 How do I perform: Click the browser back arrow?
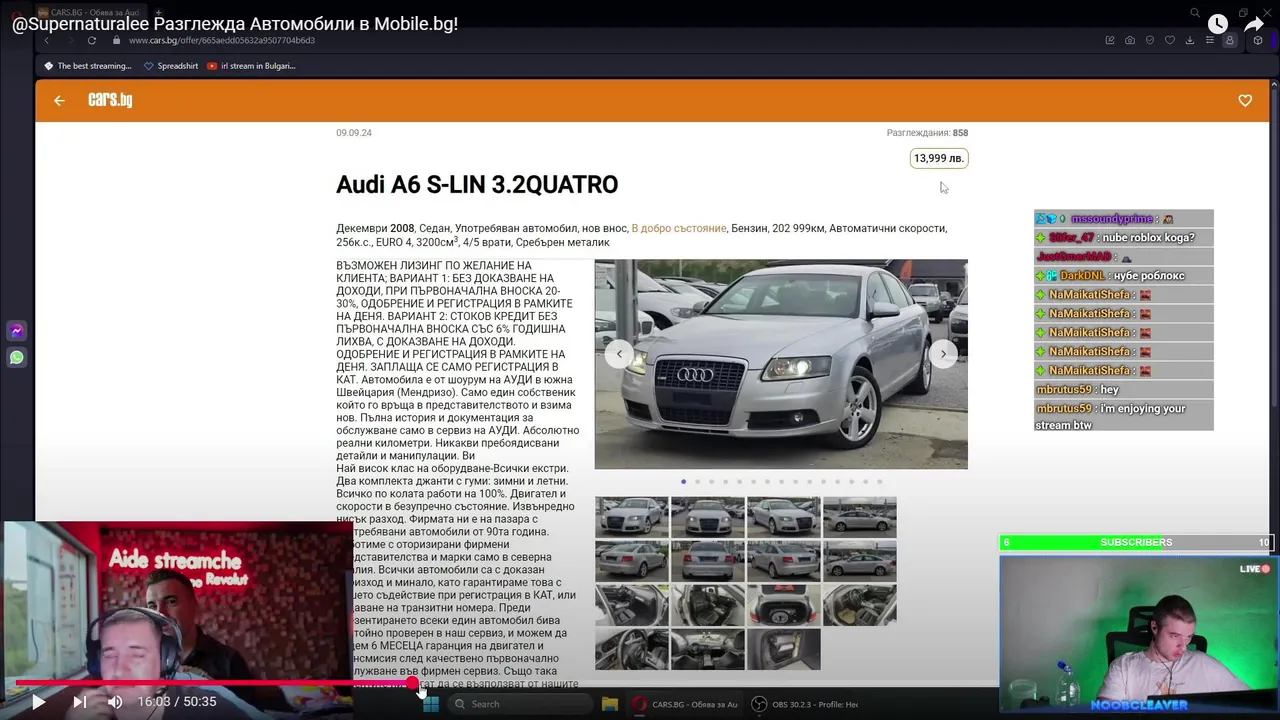[46, 41]
